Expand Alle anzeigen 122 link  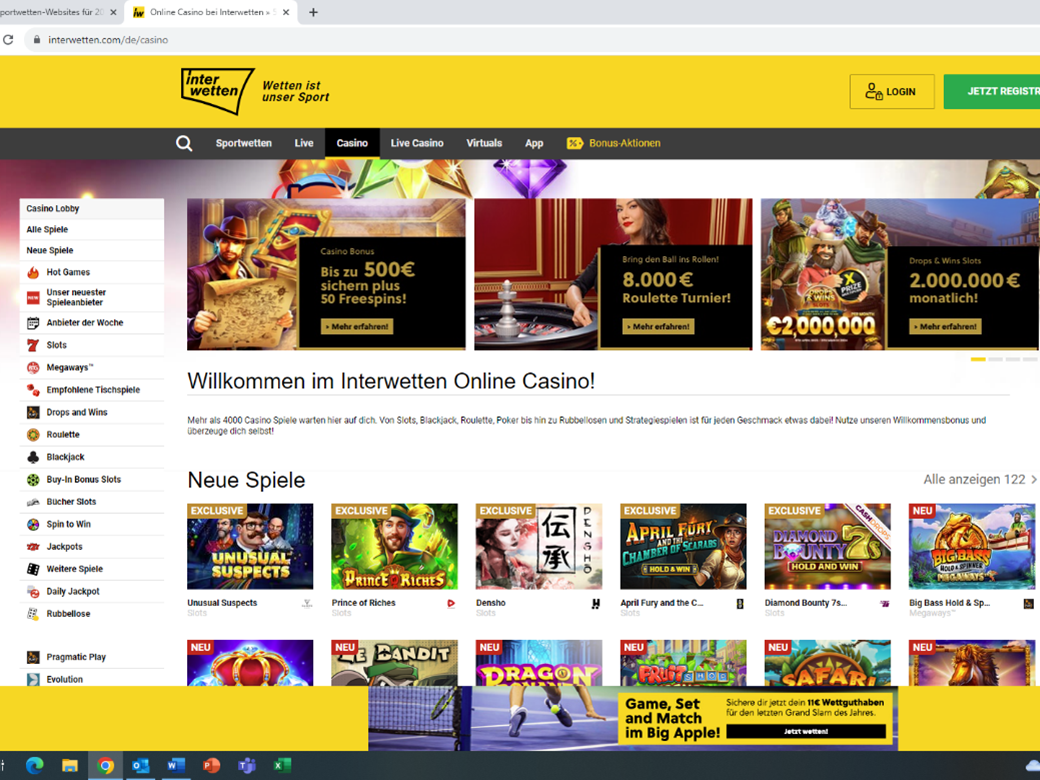coord(979,480)
